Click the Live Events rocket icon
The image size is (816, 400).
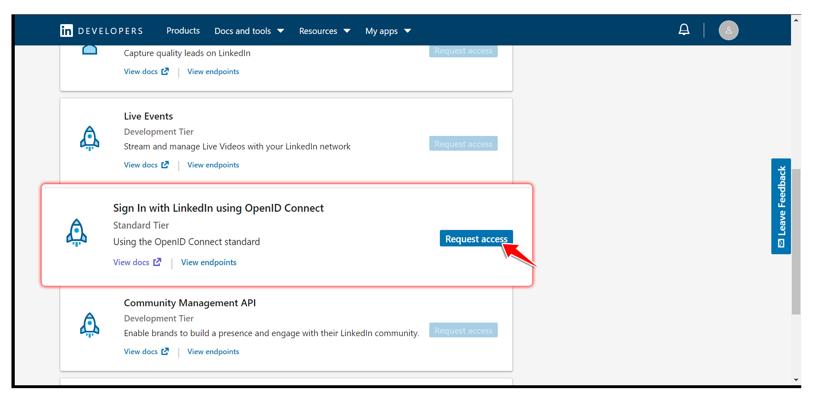[x=89, y=139]
